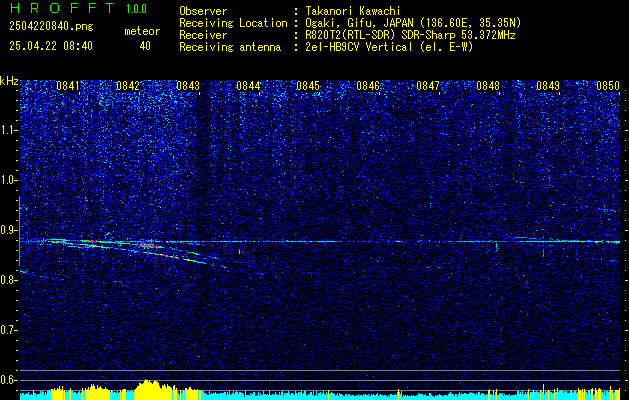The height and width of the screenshot is (400, 629).
Task: Click the 1.0 kHz axis label
Action: (x=8, y=181)
